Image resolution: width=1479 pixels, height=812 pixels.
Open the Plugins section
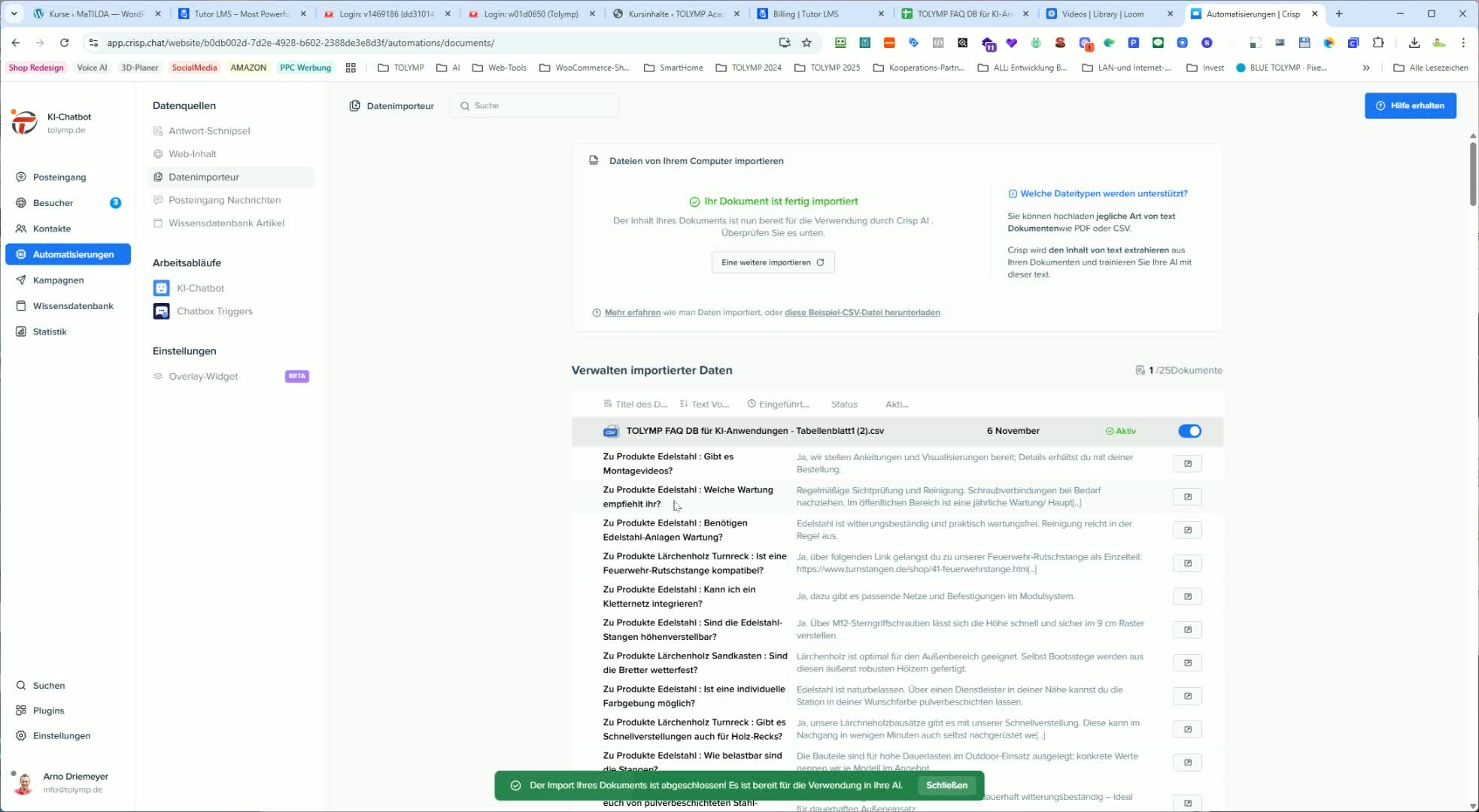pyautogui.click(x=48, y=710)
